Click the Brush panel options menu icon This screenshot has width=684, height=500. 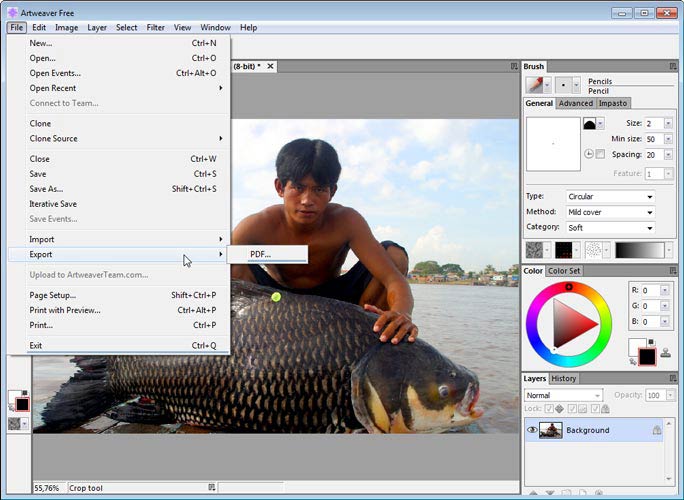tap(673, 67)
